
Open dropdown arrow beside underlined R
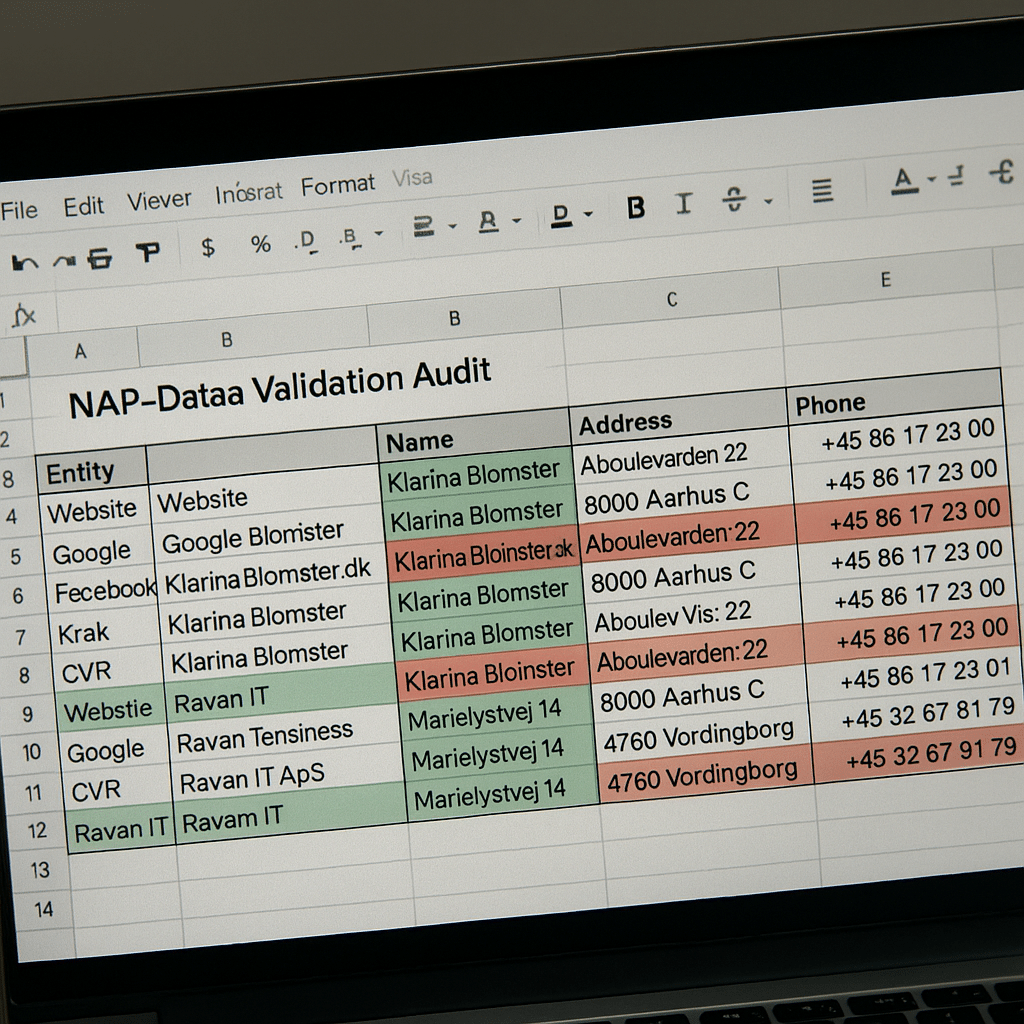(x=517, y=220)
